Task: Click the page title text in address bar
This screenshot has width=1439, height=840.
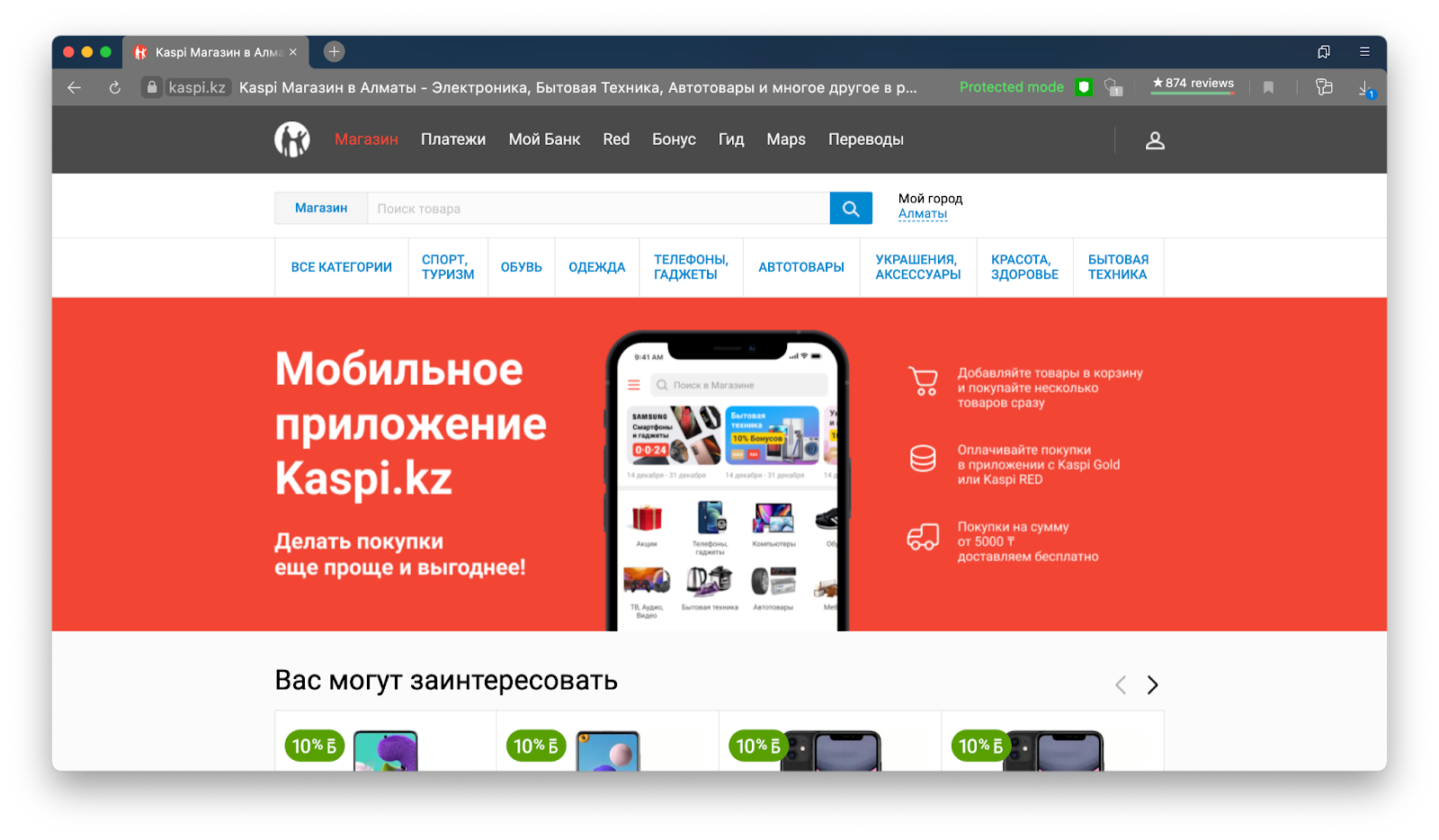Action: [578, 87]
